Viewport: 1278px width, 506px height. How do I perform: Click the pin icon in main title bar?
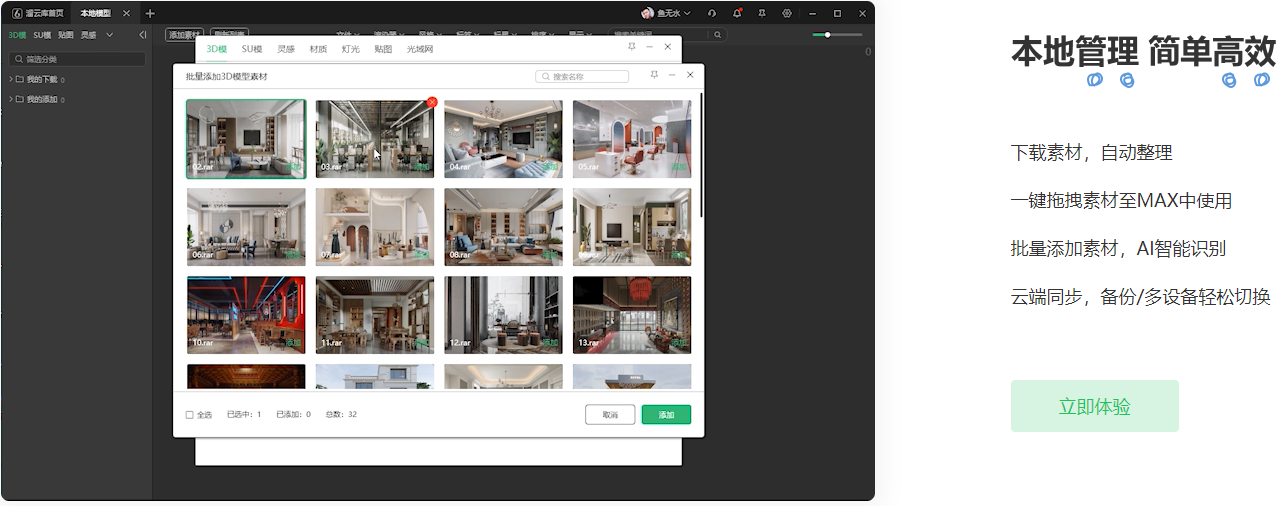[762, 13]
